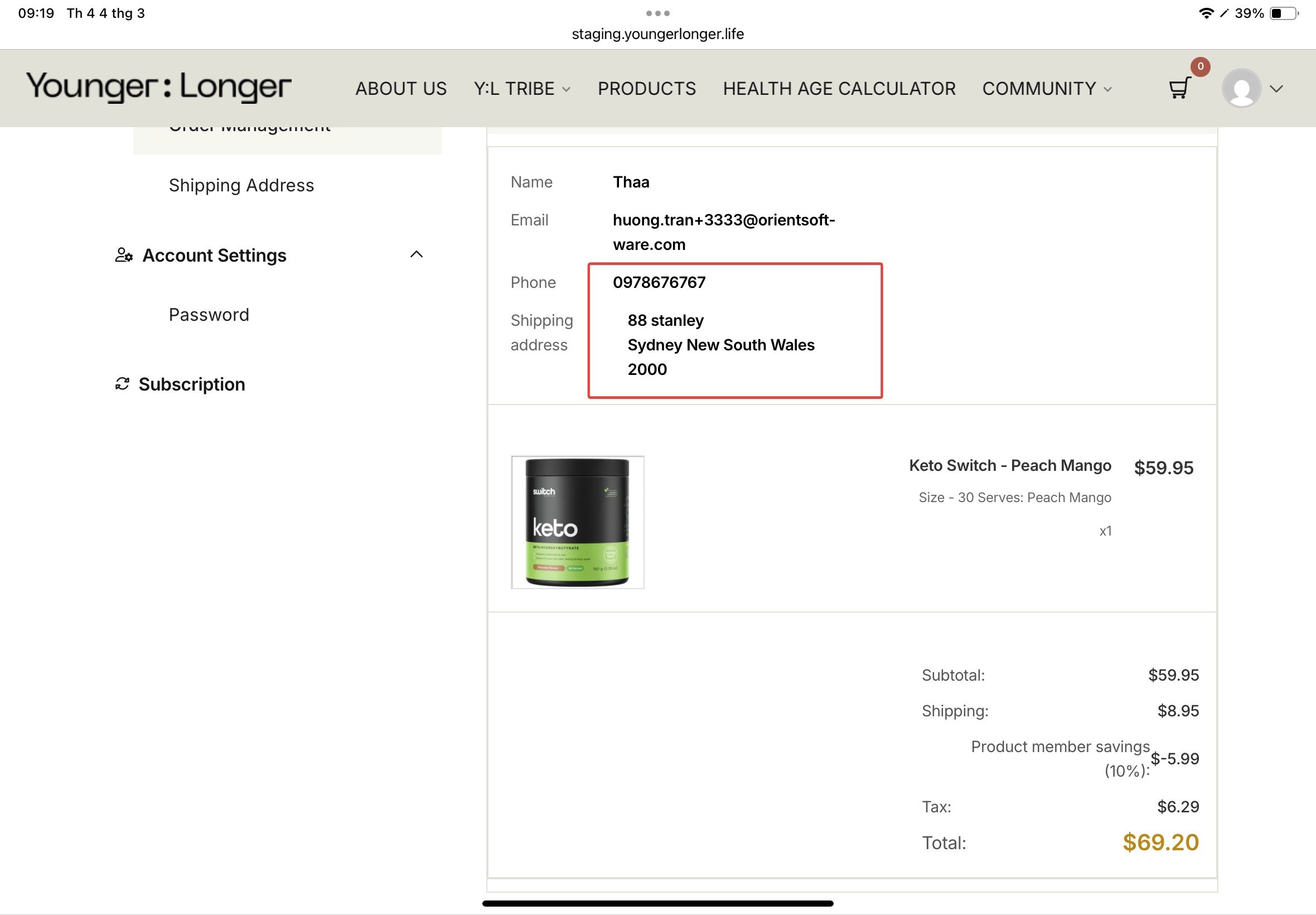Viewport: 1316px width, 915px height.
Task: Open Password settings link
Action: (209, 315)
